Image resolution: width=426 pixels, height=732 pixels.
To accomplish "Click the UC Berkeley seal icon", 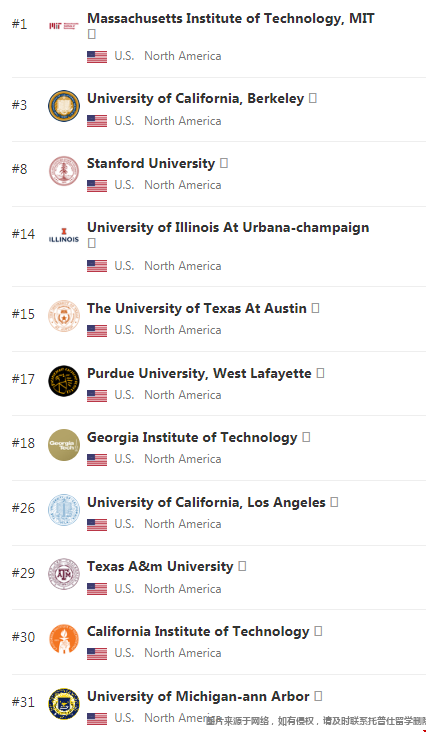I will point(64,106).
